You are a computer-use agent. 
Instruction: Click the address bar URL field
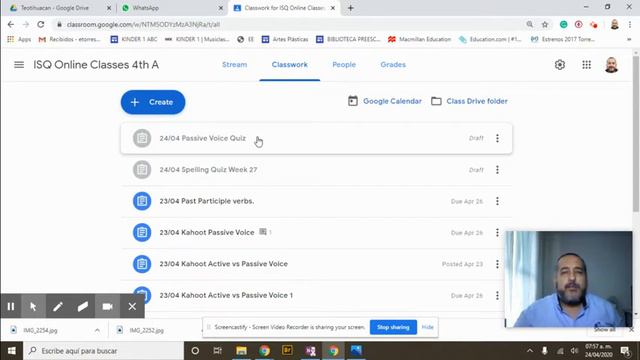point(286,24)
